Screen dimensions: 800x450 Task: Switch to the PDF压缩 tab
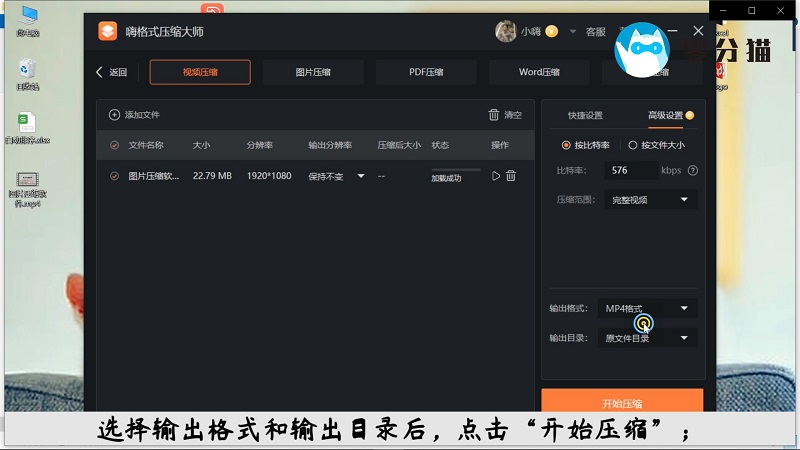pos(426,72)
